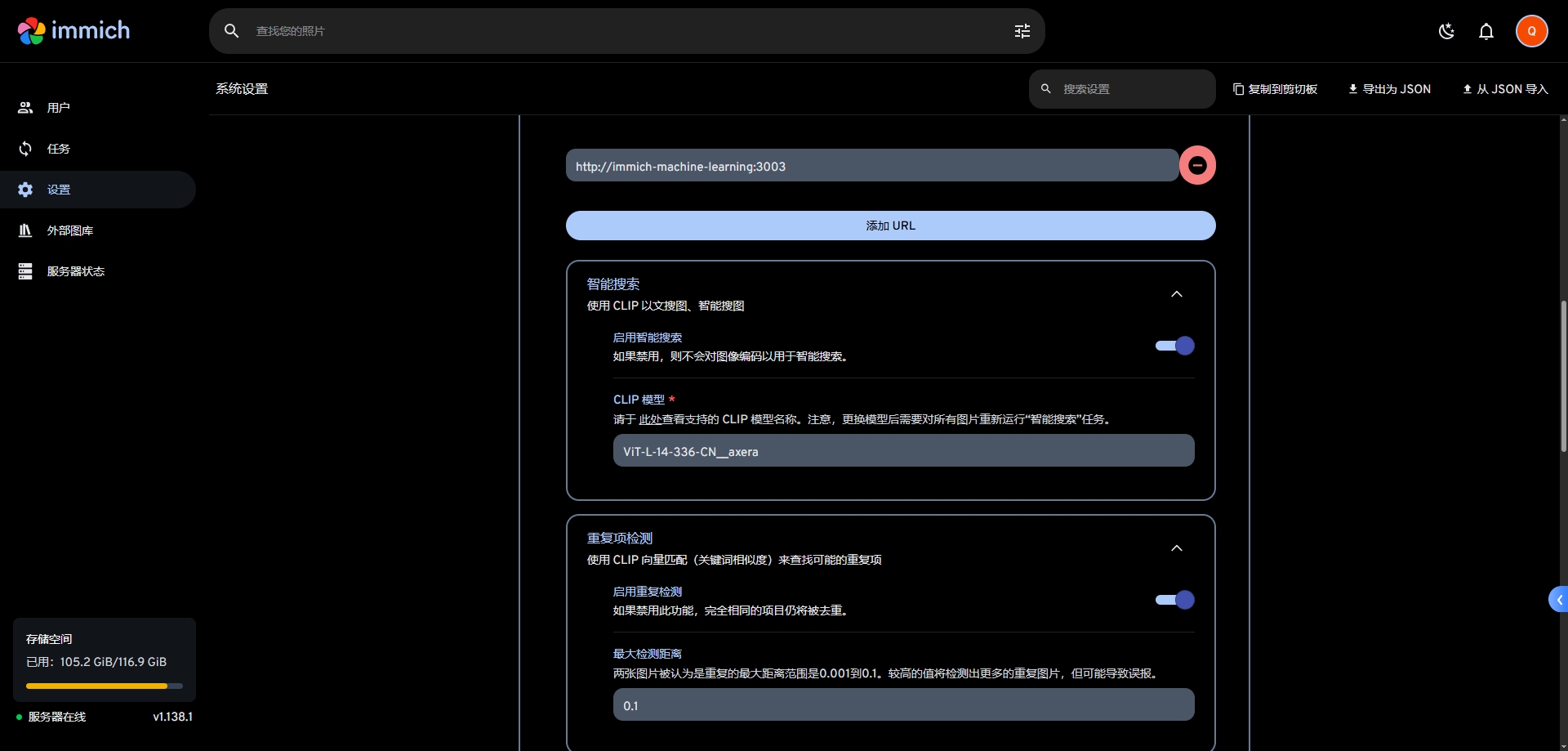Open user account avatar
The height and width of the screenshot is (751, 1568).
pos(1531,31)
